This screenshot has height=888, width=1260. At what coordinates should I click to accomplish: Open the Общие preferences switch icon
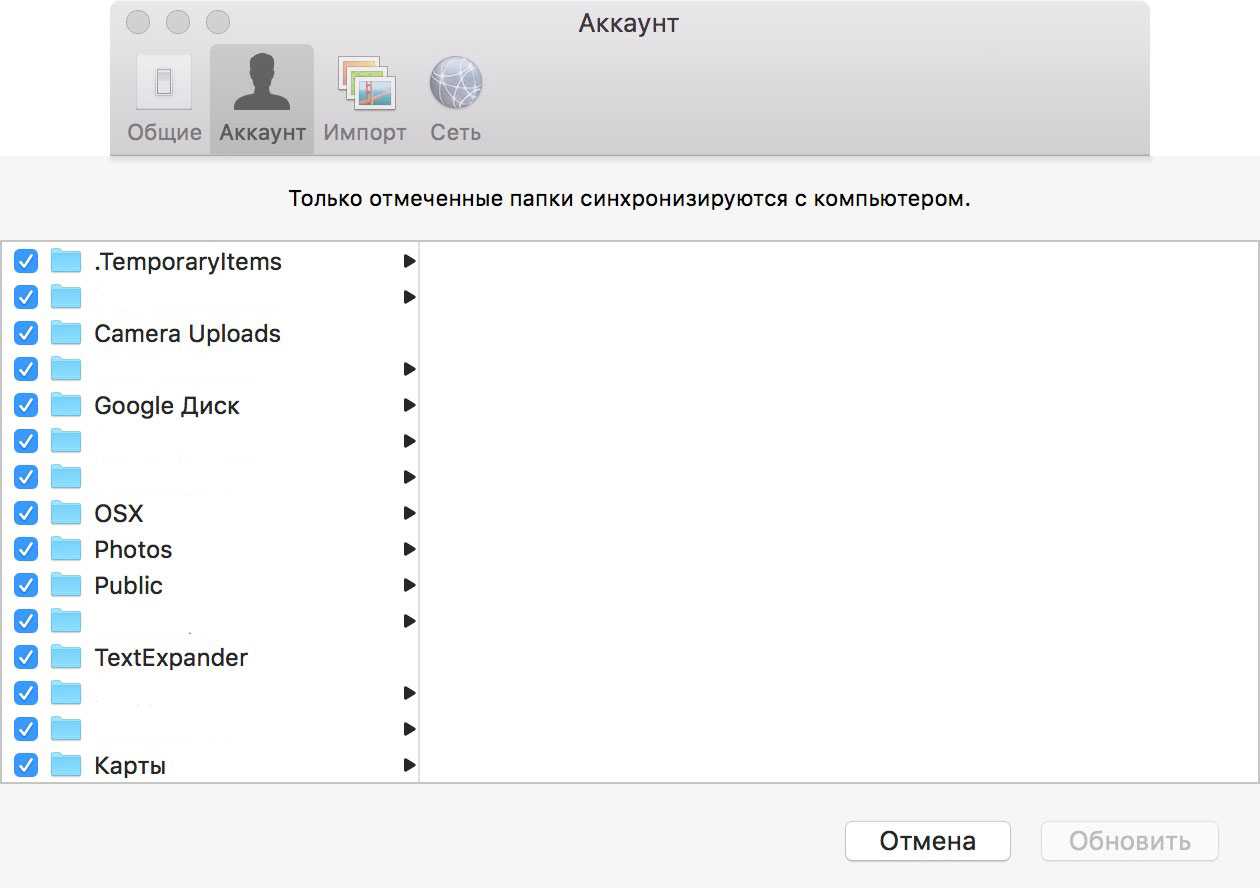pos(164,82)
